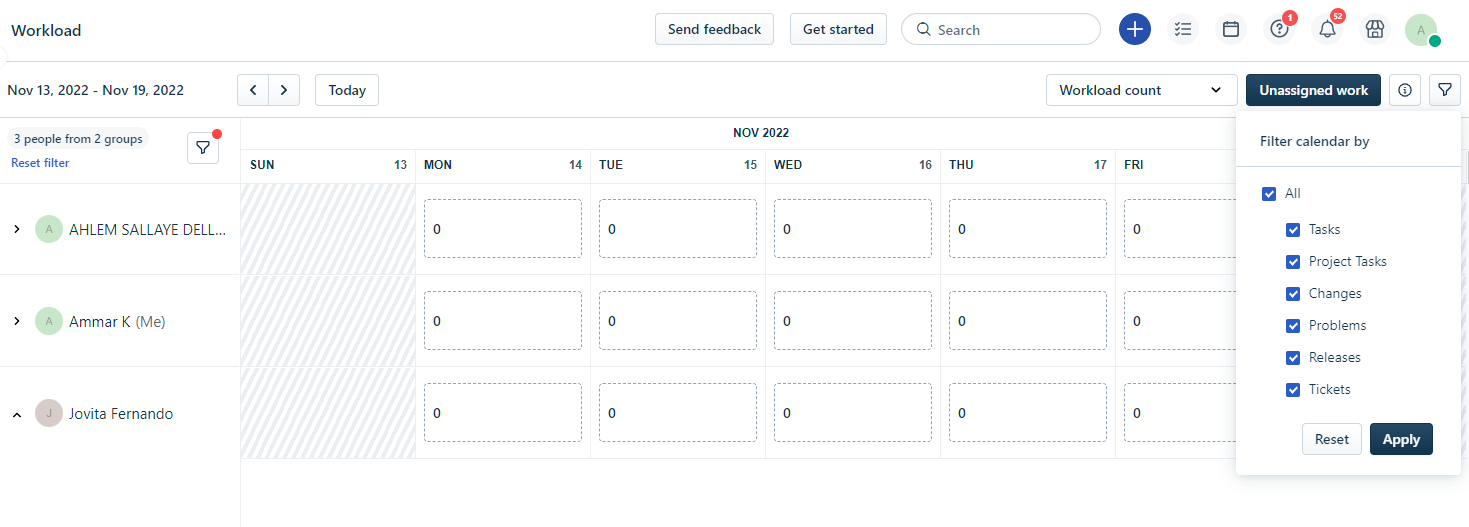The width and height of the screenshot is (1469, 527).
Task: Uncheck the Problems checkbox
Action: (x=1294, y=326)
